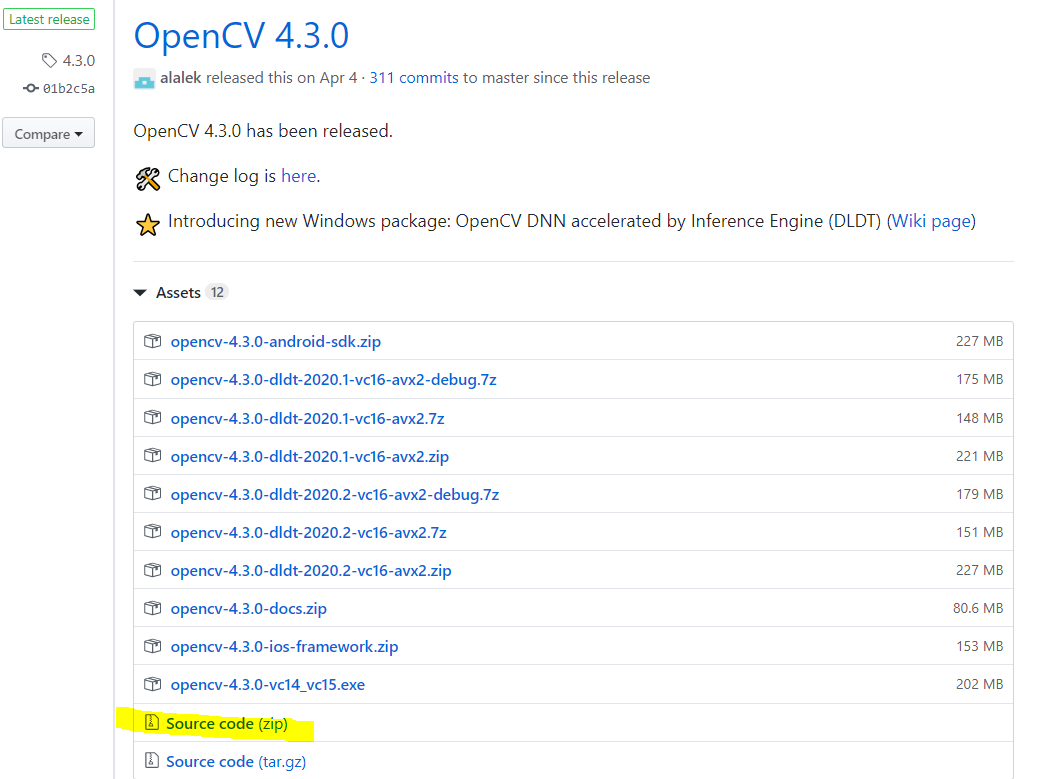The width and height of the screenshot is (1043, 779).
Task: Click package icon for dldt-2020.2-vc16-avx2.zip
Action: (152, 570)
